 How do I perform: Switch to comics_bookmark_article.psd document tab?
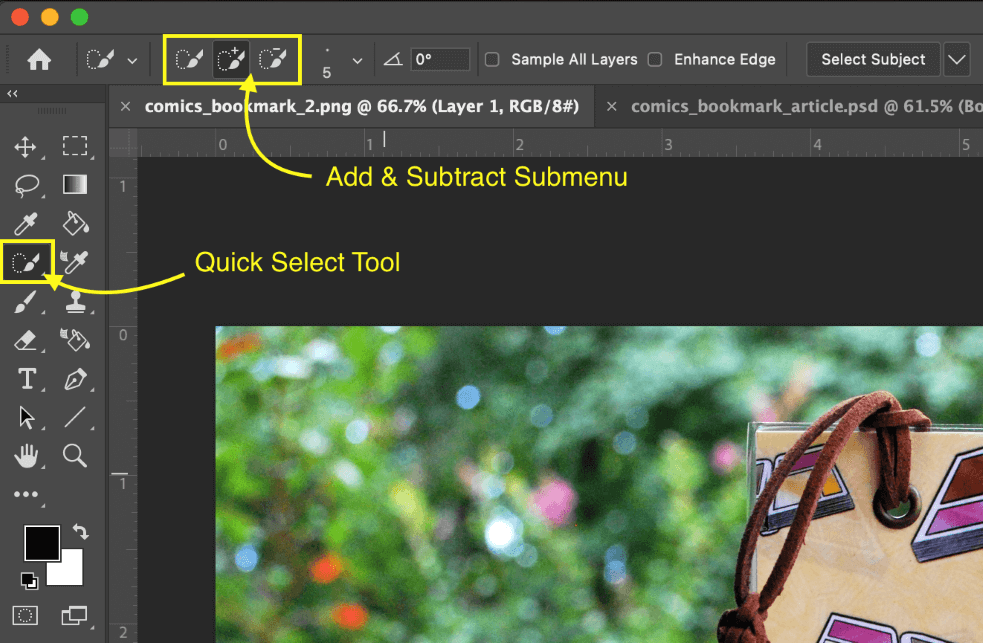(x=806, y=107)
